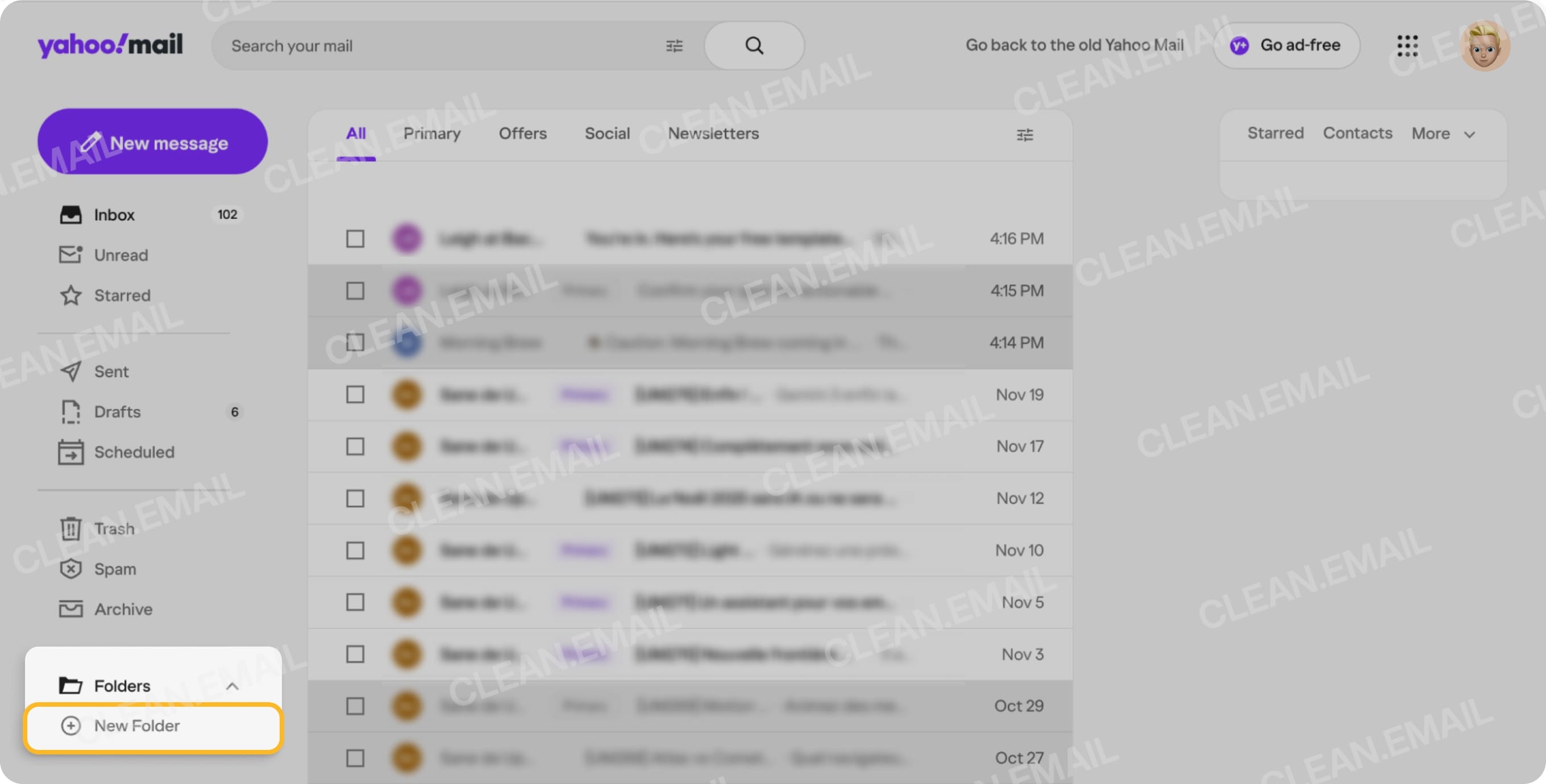
Task: Open the Yahoo apps grid icon
Action: point(1407,45)
